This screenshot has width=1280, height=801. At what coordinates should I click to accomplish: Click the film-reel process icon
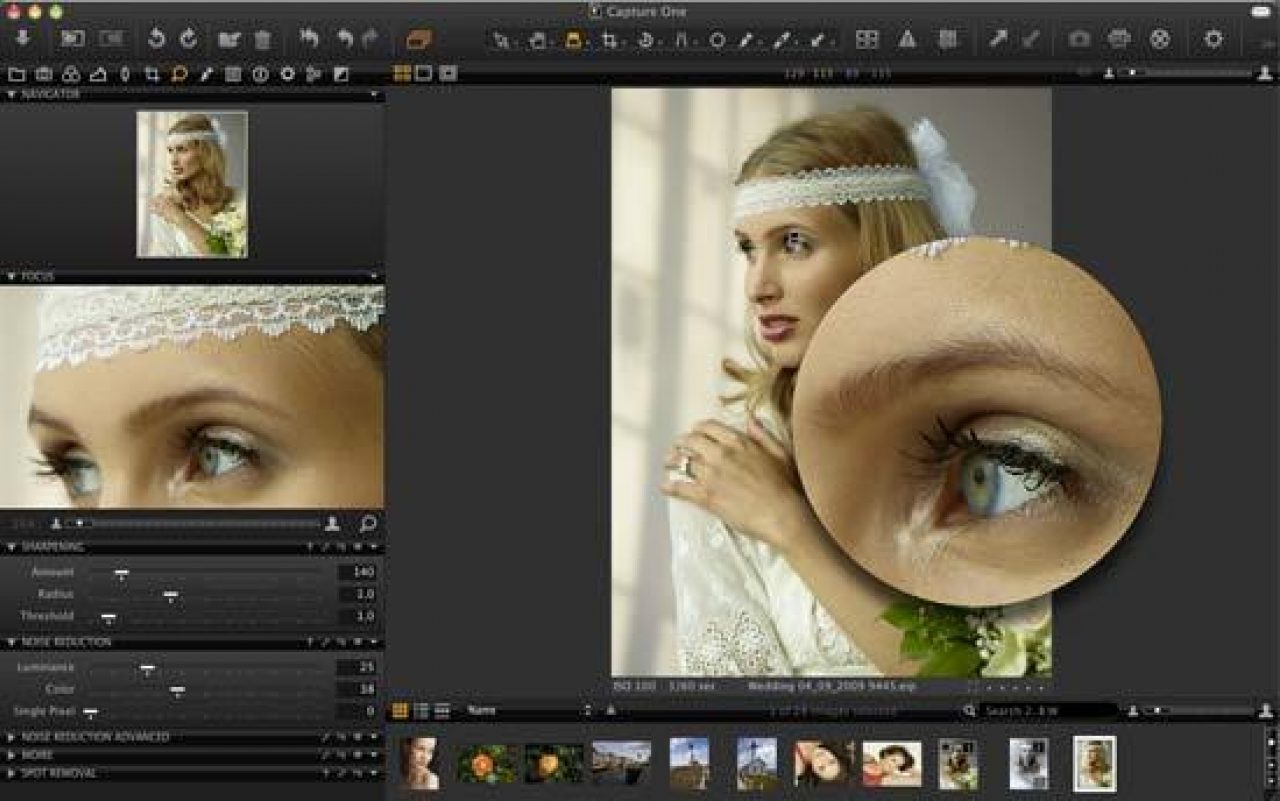[x=1160, y=40]
